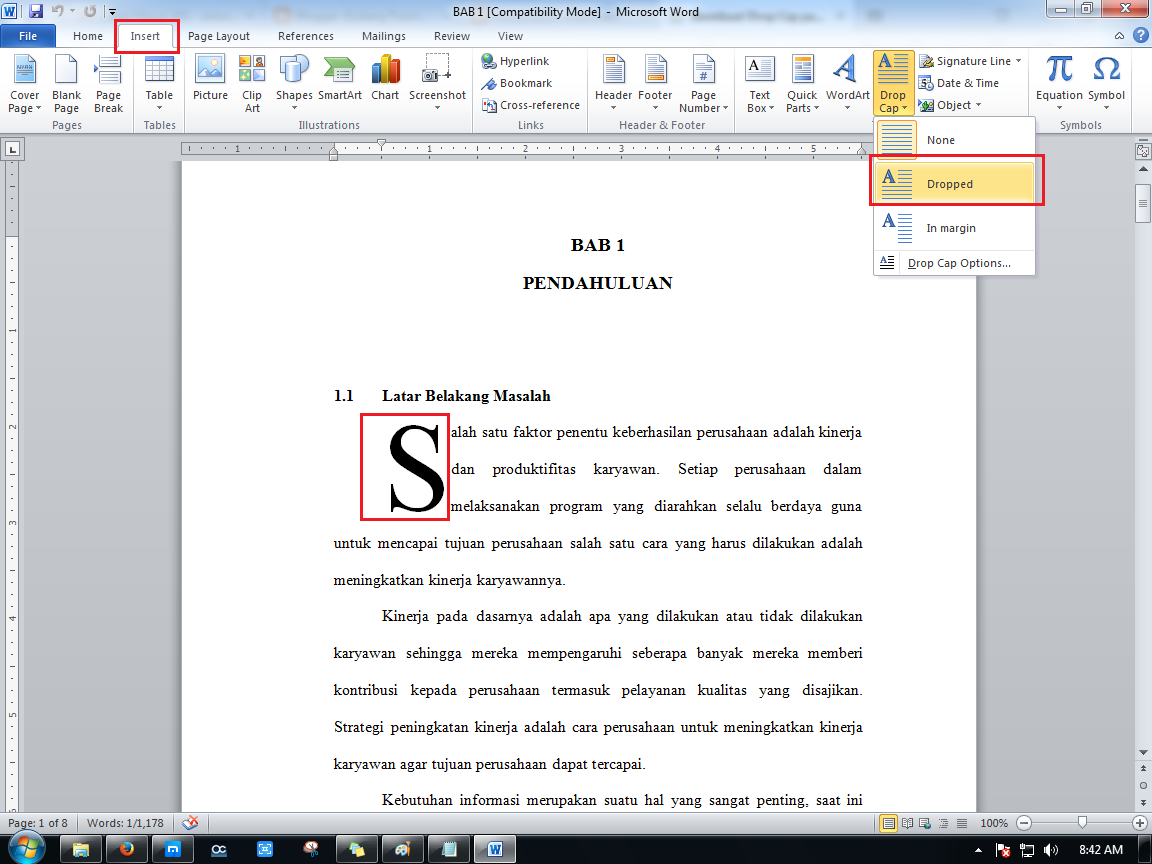
Task: Expand the Shapes gallery
Action: [x=293, y=82]
